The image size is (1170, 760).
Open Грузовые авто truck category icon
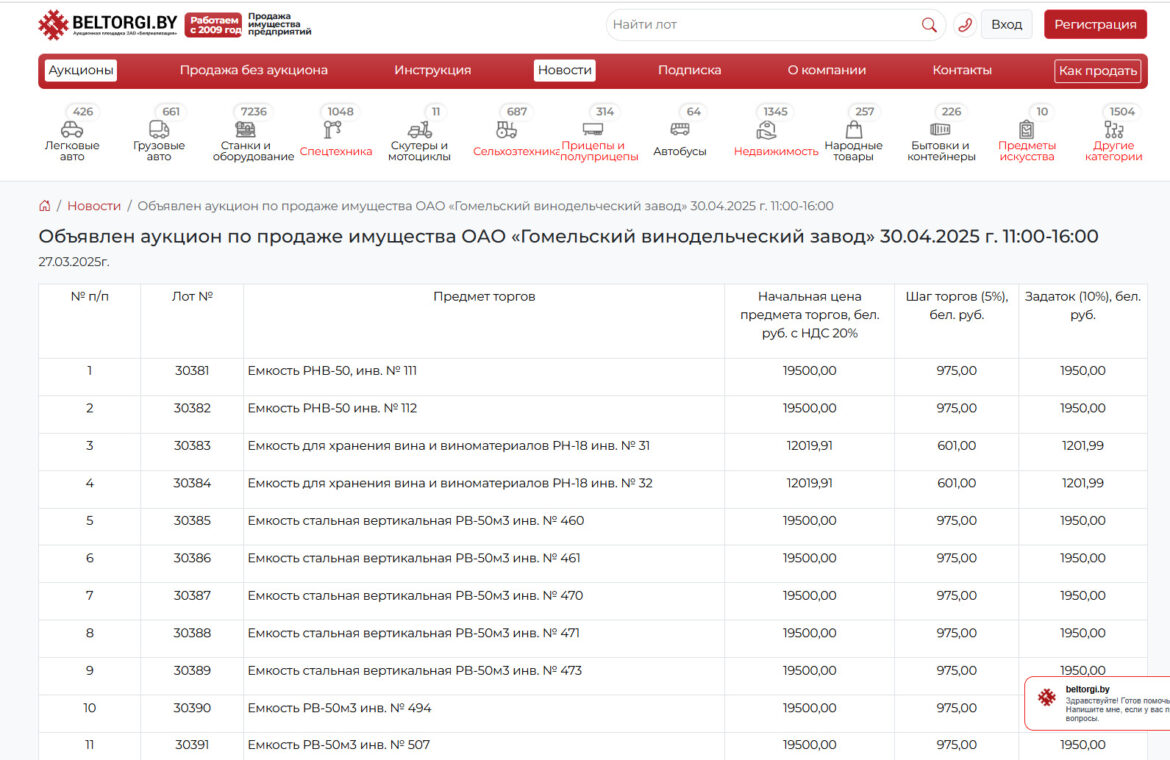(x=159, y=130)
